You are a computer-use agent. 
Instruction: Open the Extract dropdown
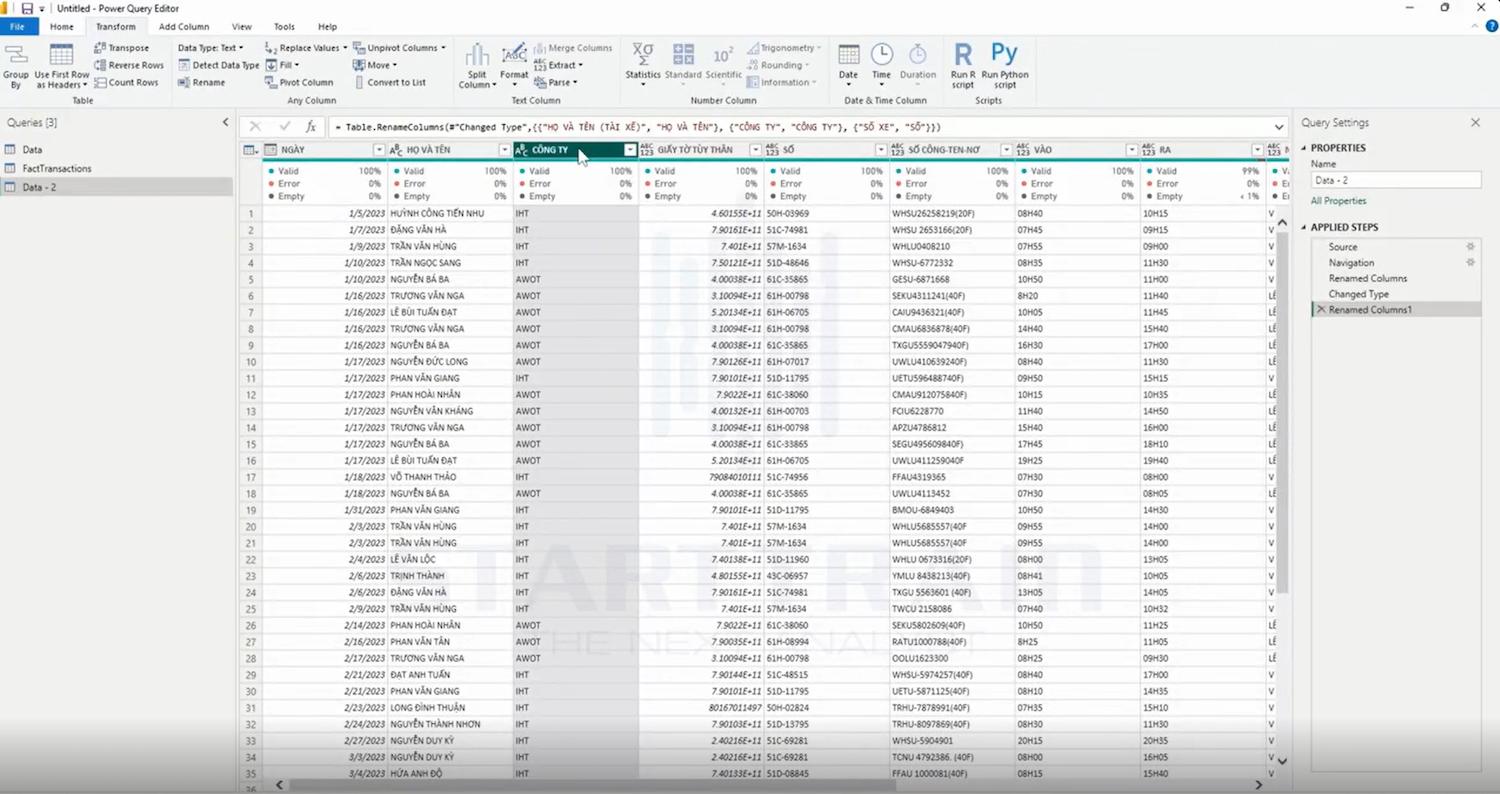(x=558, y=65)
